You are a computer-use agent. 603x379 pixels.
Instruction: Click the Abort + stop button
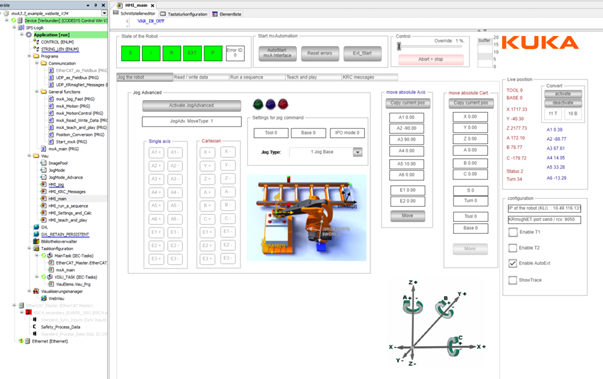tap(431, 59)
